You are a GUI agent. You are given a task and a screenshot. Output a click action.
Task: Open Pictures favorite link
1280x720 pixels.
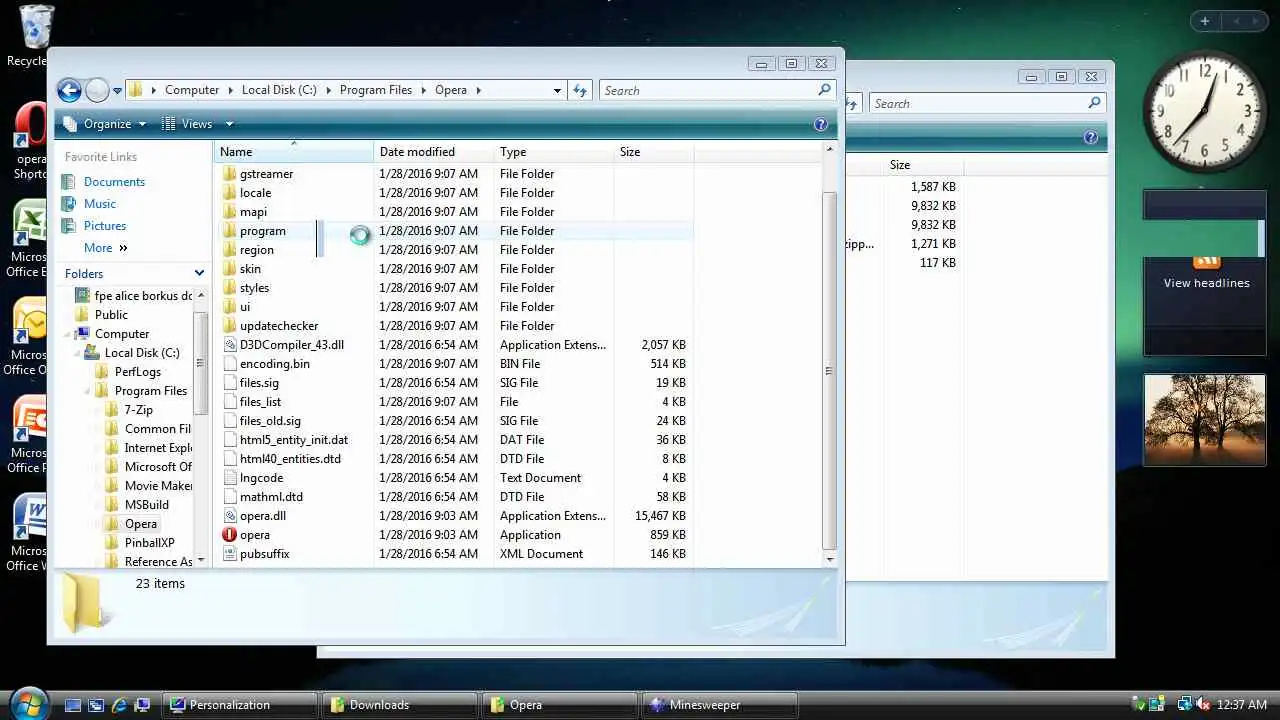point(105,226)
